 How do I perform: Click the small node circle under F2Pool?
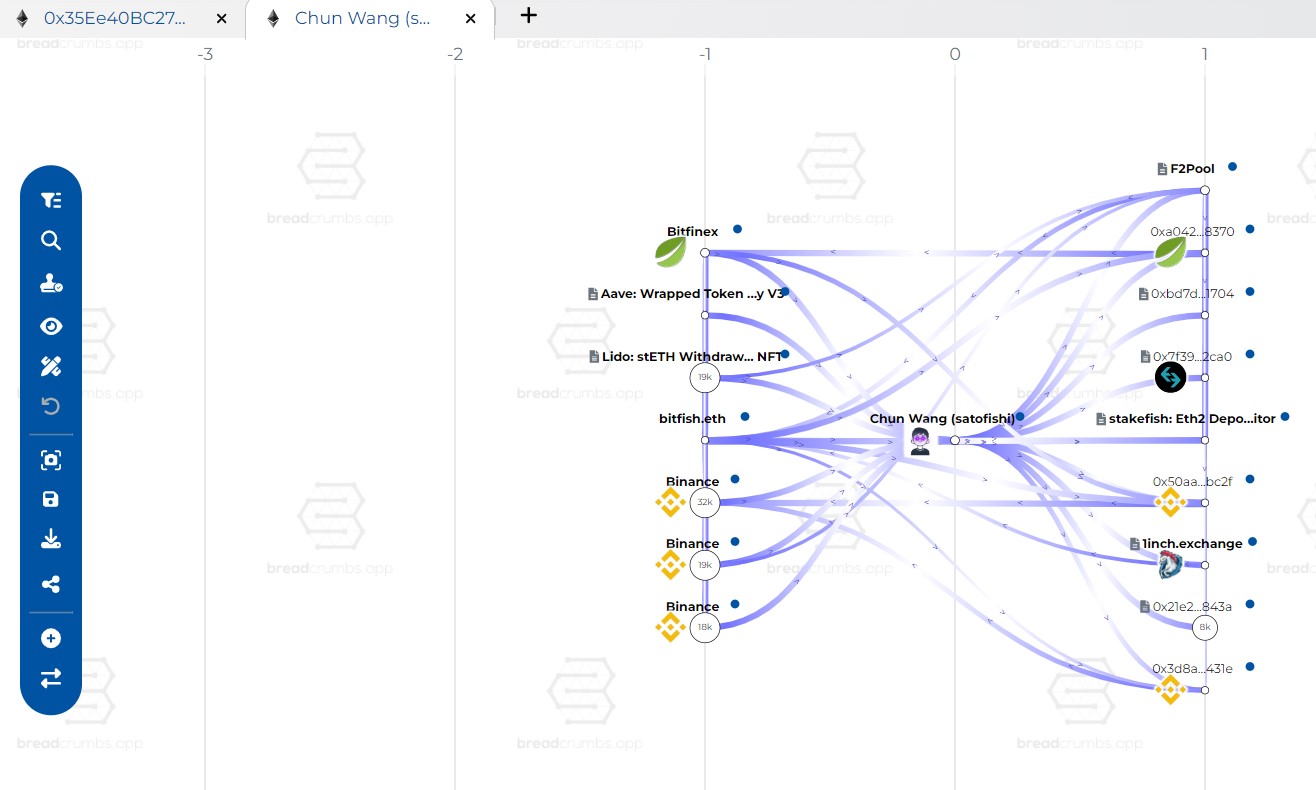1205,190
